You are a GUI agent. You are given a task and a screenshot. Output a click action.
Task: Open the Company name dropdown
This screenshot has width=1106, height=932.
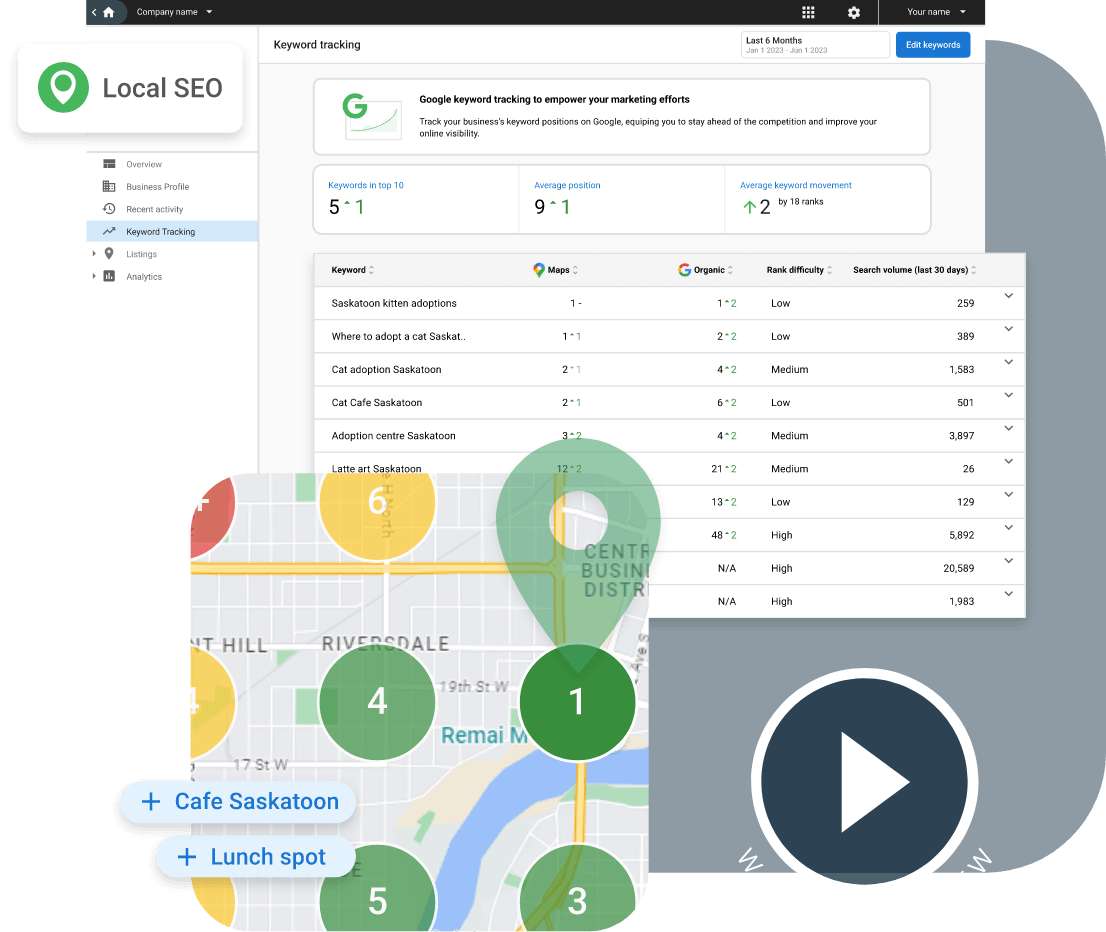point(175,12)
